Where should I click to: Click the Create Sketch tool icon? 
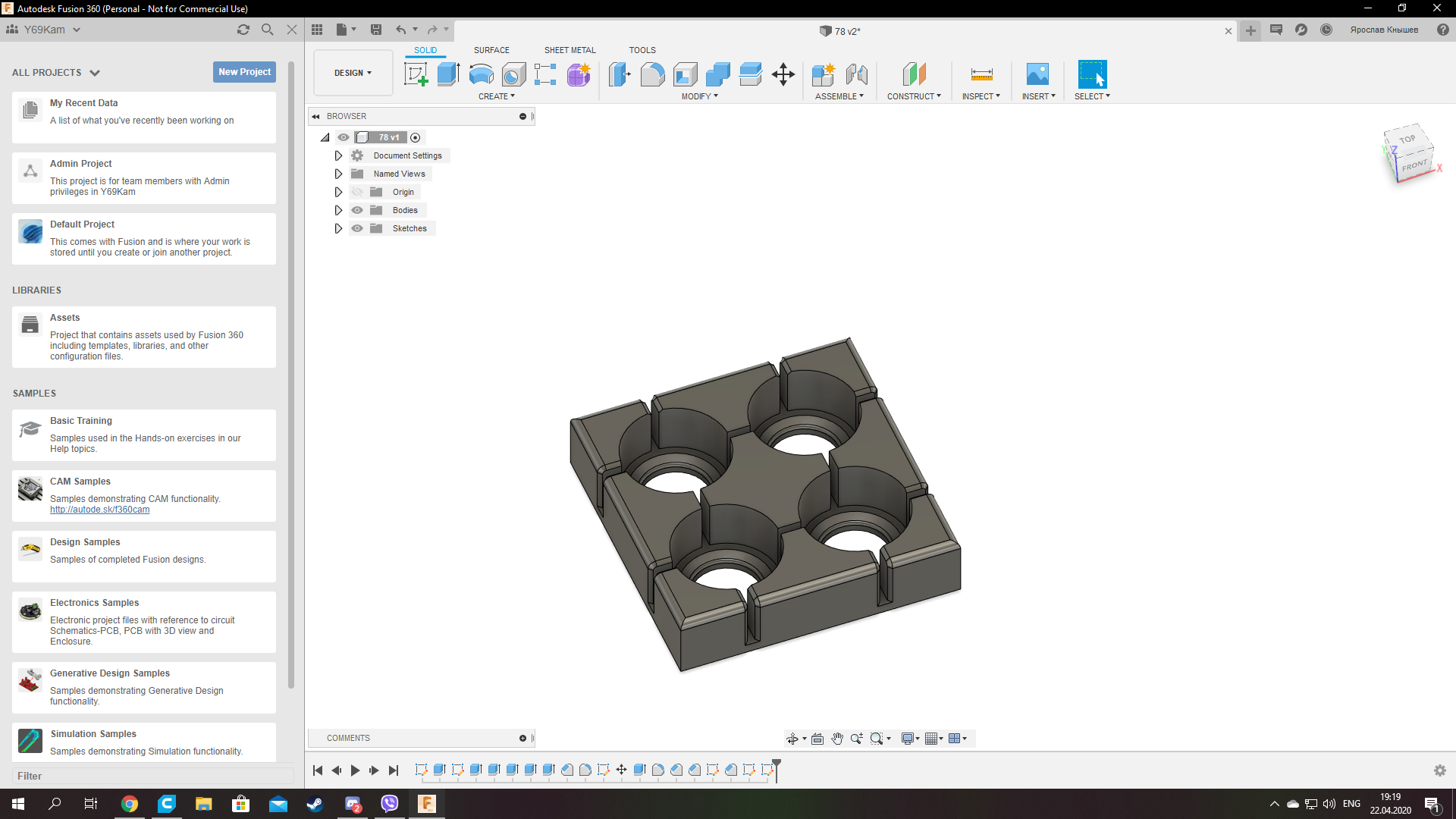[416, 74]
